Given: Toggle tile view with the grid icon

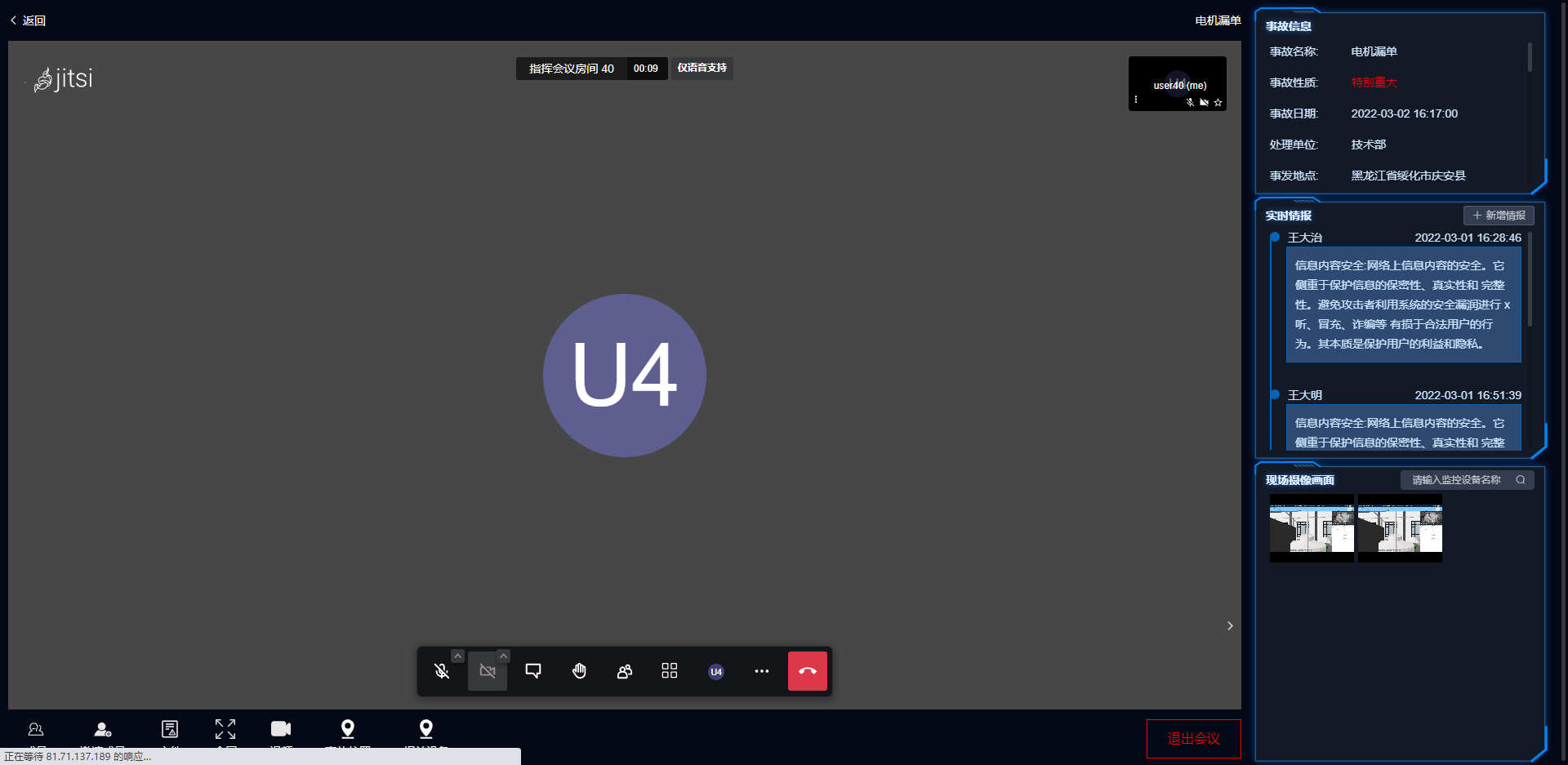Looking at the screenshot, I should point(670,671).
